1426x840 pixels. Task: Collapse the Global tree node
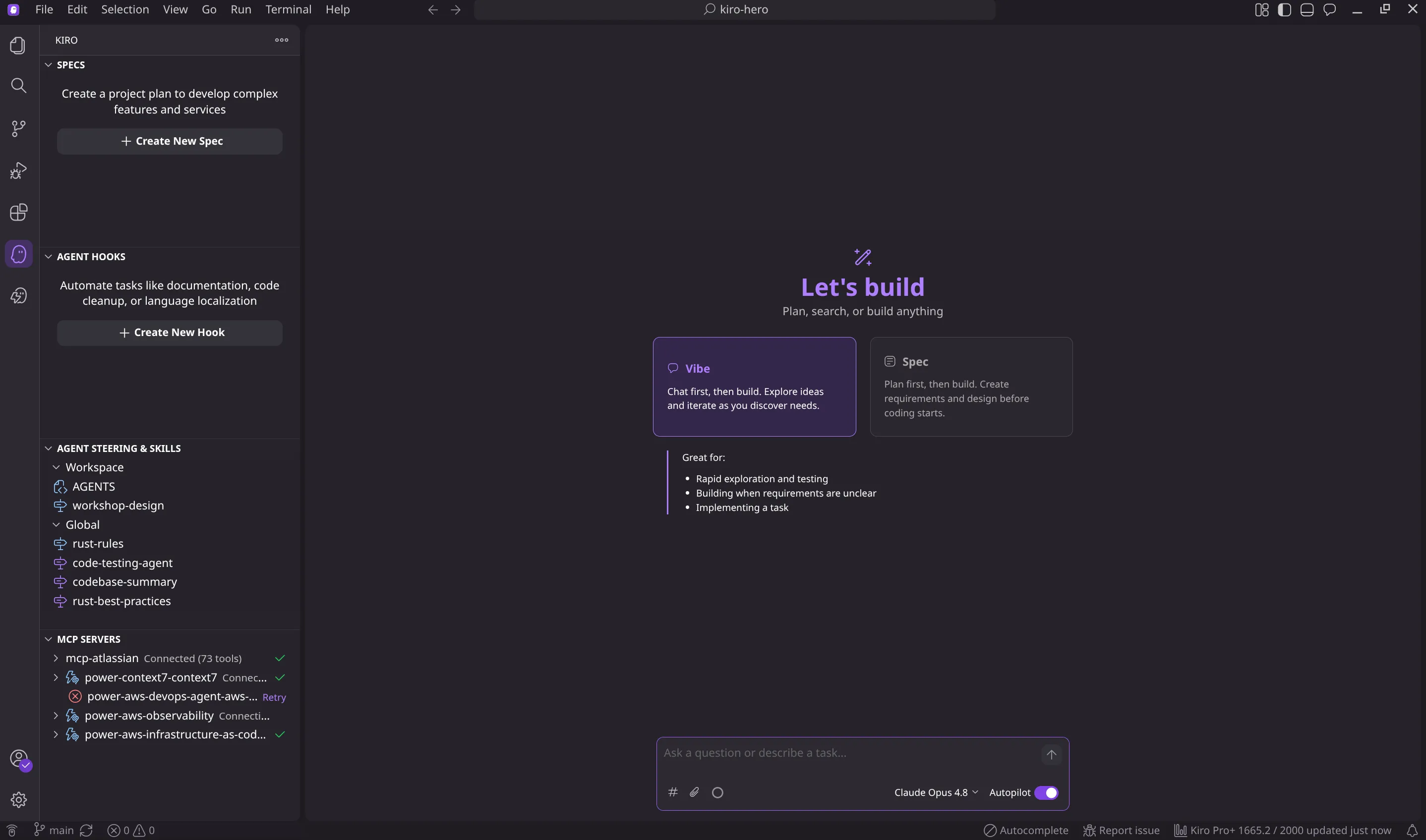(x=56, y=525)
